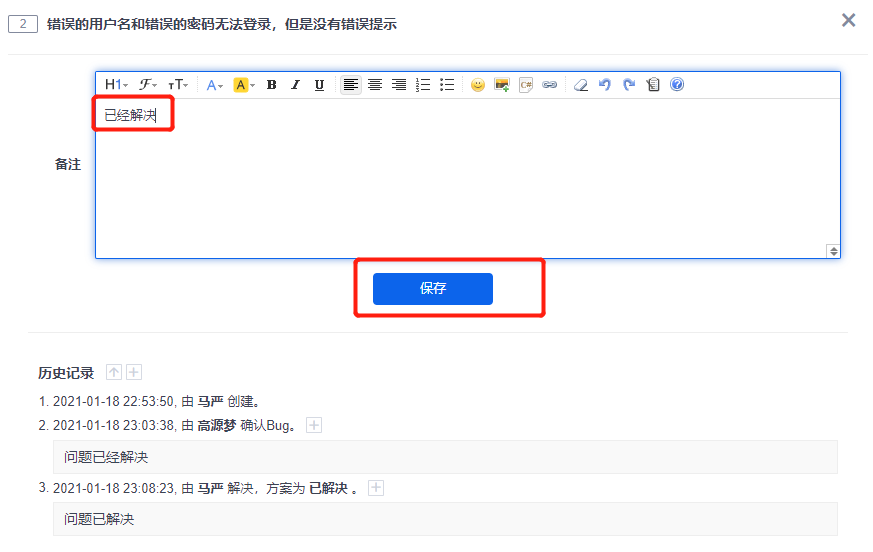The width and height of the screenshot is (873, 552).
Task: Click the 保存 button
Action: click(432, 289)
